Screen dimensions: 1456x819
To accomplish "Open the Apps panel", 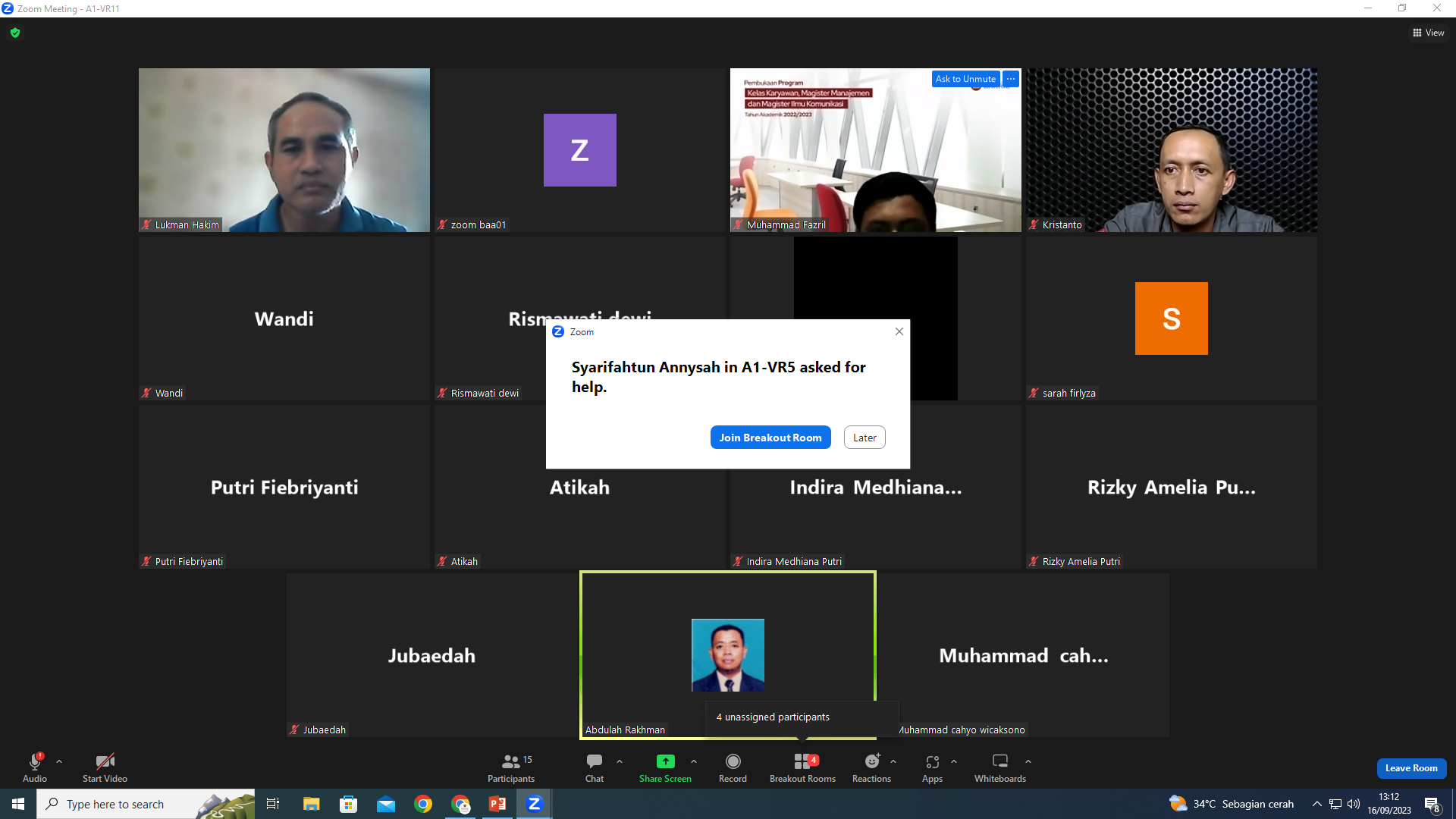I will (x=933, y=767).
